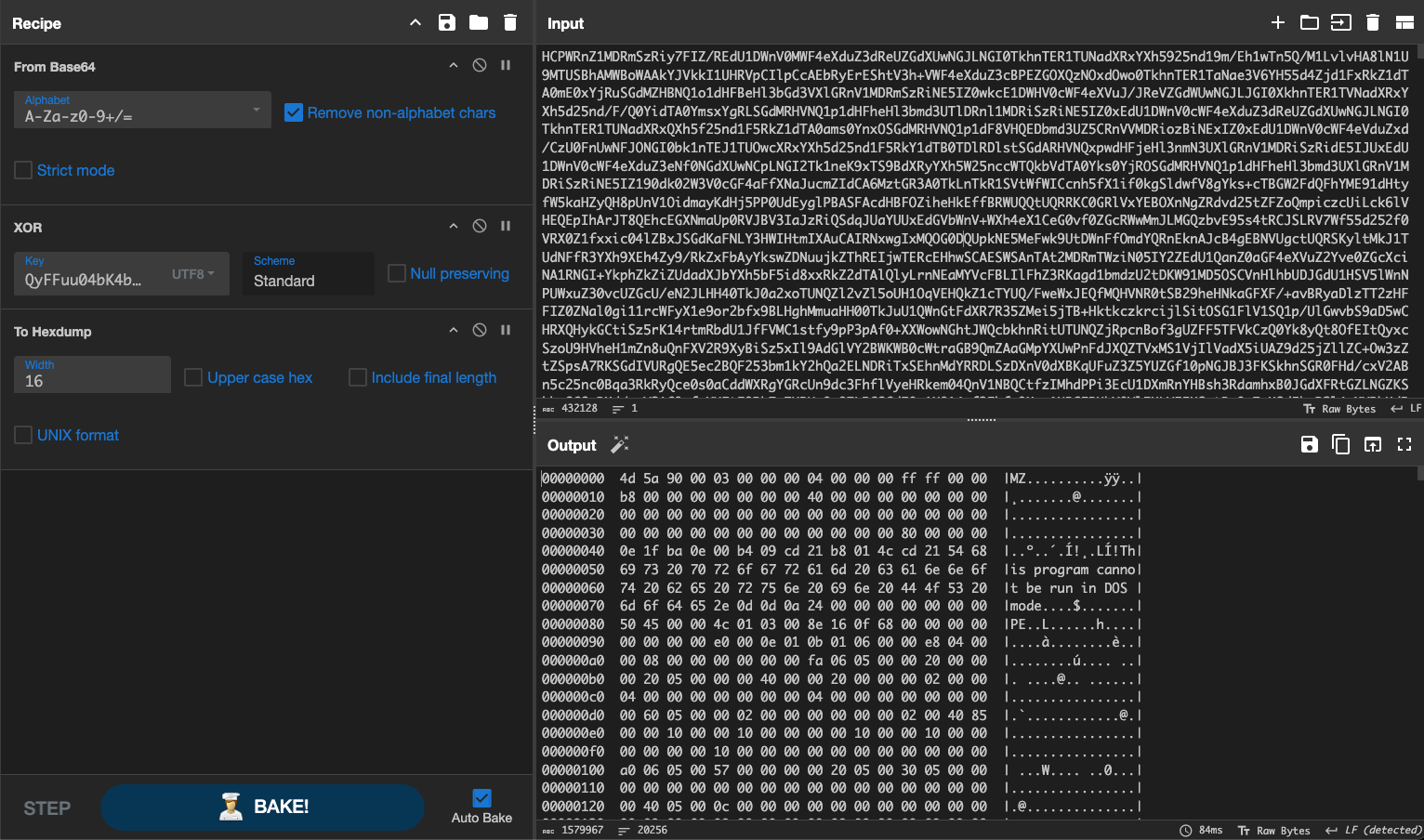The image size is (1424, 840).
Task: Pause at the XOR operation breakpoint
Action: (x=506, y=226)
